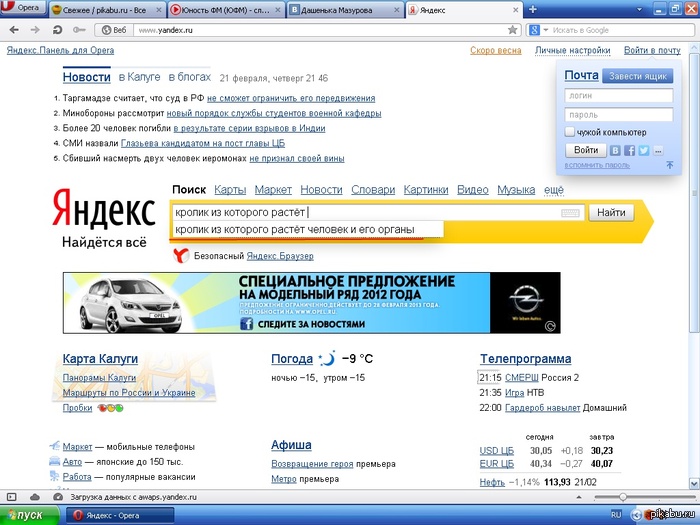Open the Личные настройки link
The image size is (700, 525).
coord(572,50)
